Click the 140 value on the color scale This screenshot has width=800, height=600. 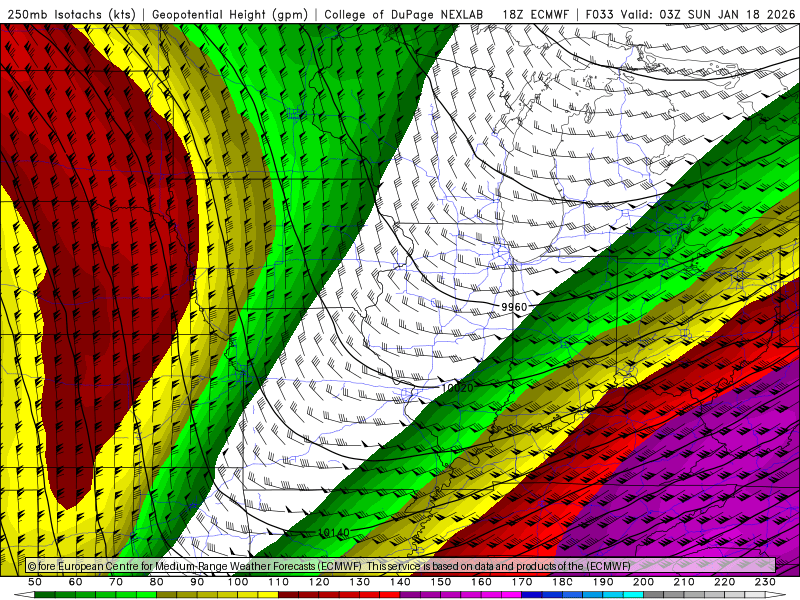[400, 582]
